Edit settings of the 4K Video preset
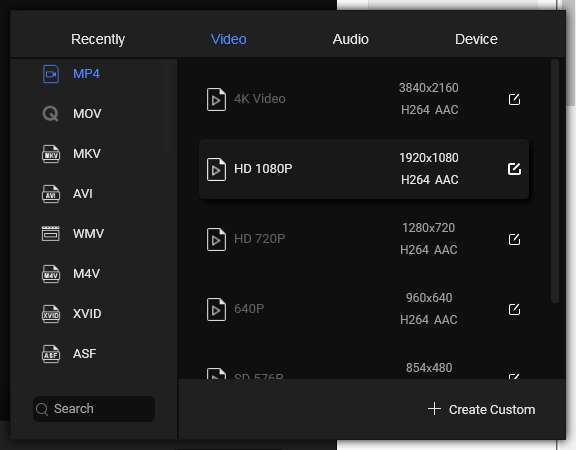Image resolution: width=576 pixels, height=450 pixels. click(514, 99)
